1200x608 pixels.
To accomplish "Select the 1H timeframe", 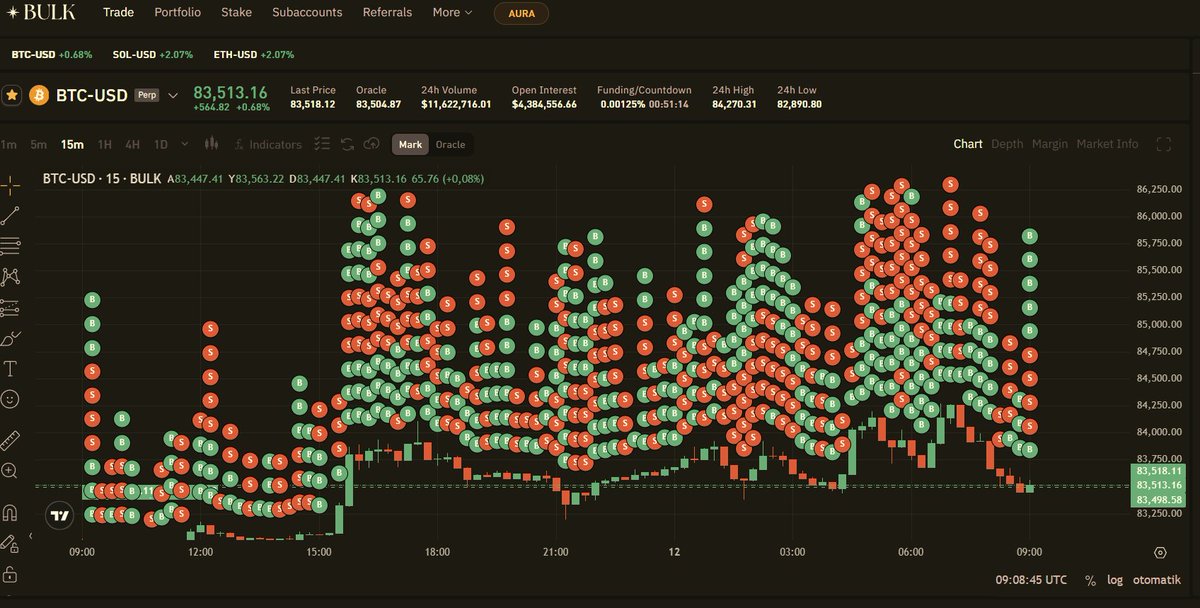I will (x=104, y=145).
